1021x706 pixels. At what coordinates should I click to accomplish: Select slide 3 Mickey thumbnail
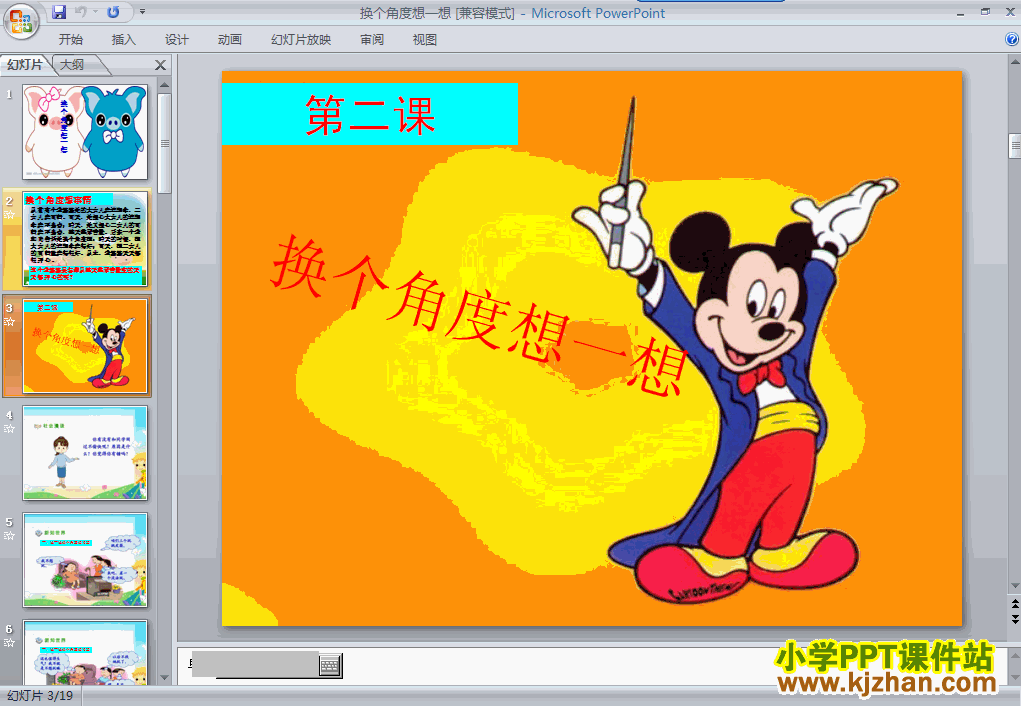tap(85, 346)
